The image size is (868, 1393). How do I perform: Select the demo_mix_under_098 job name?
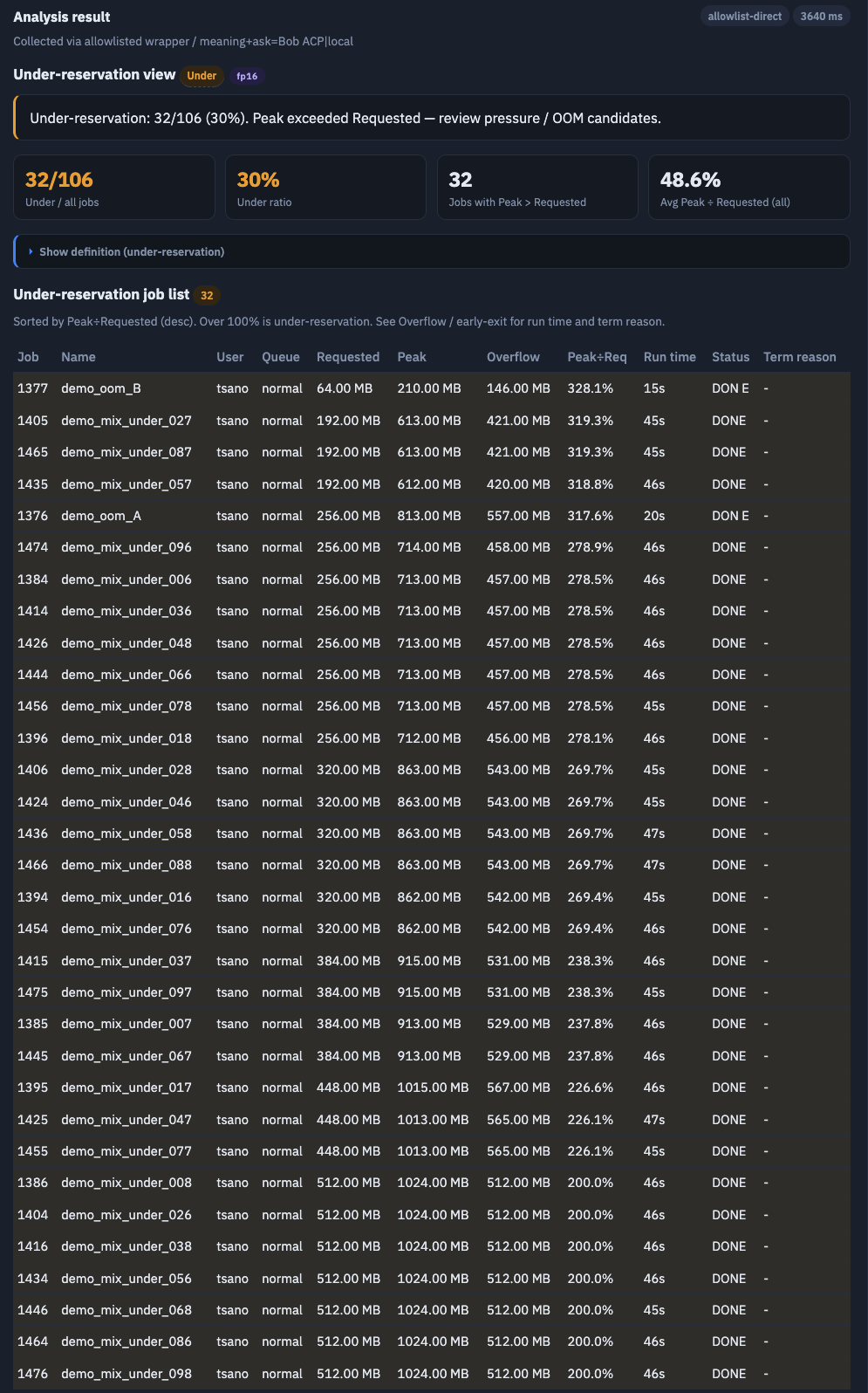point(126,1374)
